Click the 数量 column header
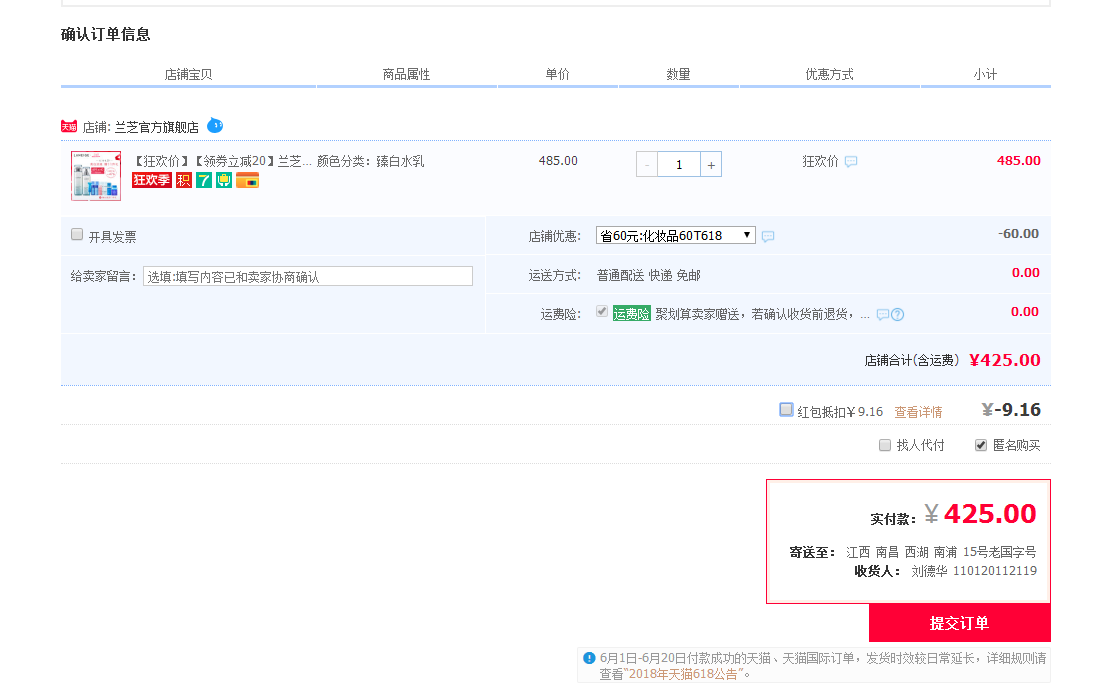The height and width of the screenshot is (694, 1120). pos(678,74)
